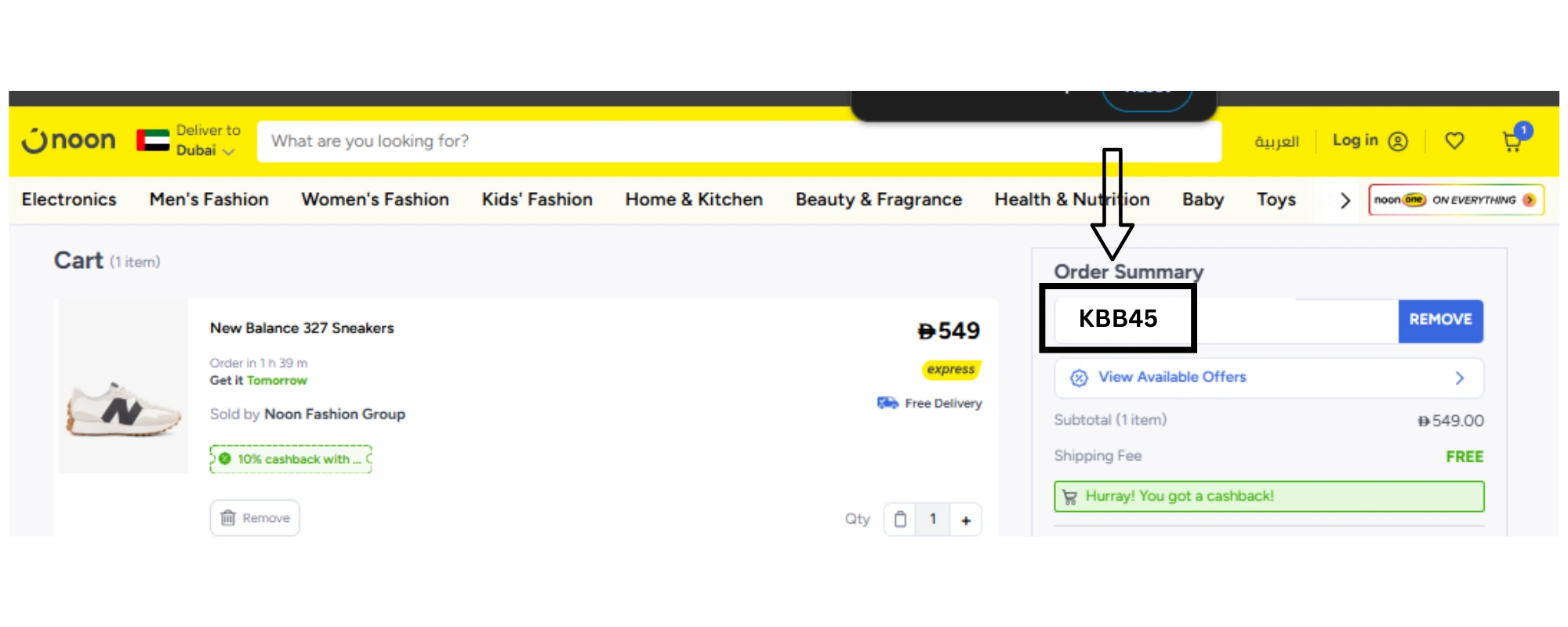The width and height of the screenshot is (1568, 627).
Task: Open the Women's Fashion category
Action: (x=375, y=200)
